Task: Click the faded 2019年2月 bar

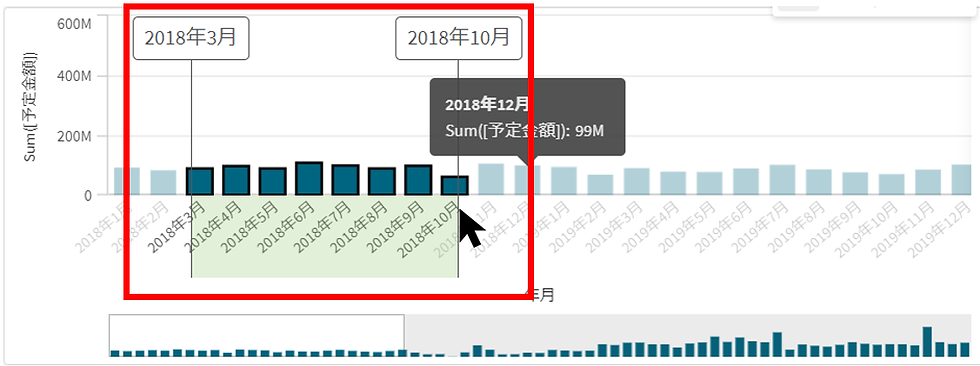Action: click(x=601, y=185)
